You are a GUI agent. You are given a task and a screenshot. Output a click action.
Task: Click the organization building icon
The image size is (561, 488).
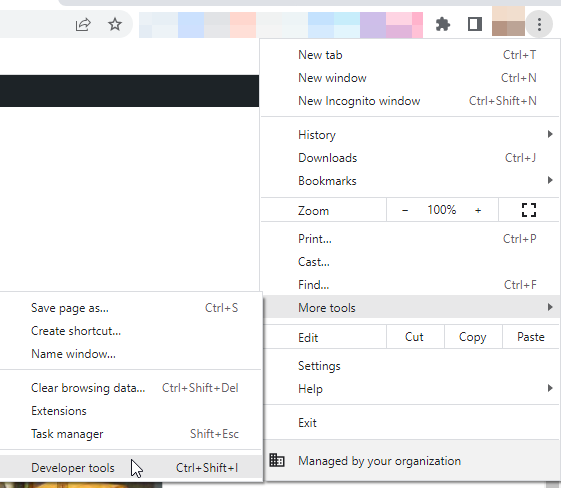click(277, 460)
